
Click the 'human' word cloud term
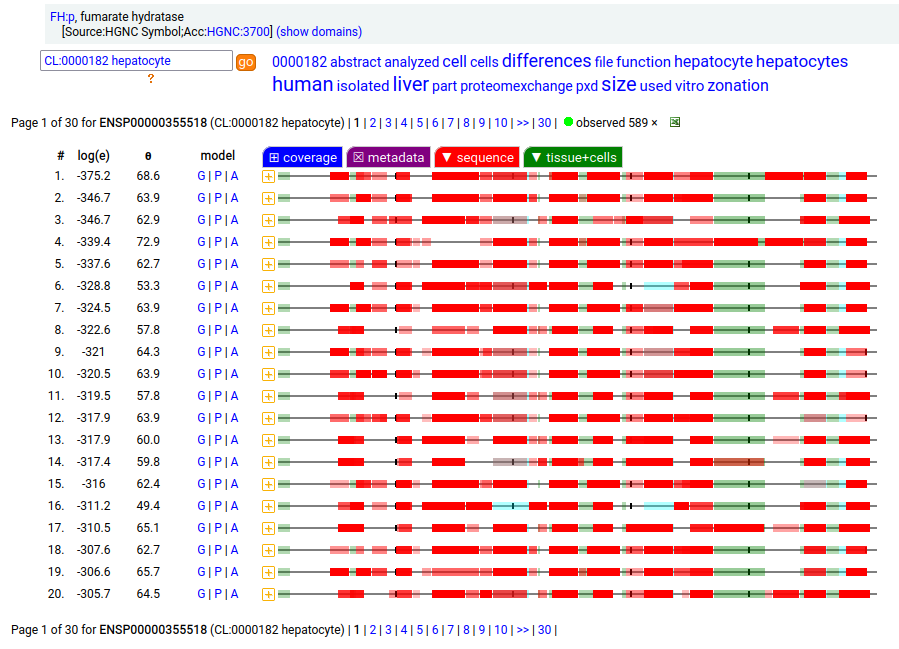coord(302,84)
